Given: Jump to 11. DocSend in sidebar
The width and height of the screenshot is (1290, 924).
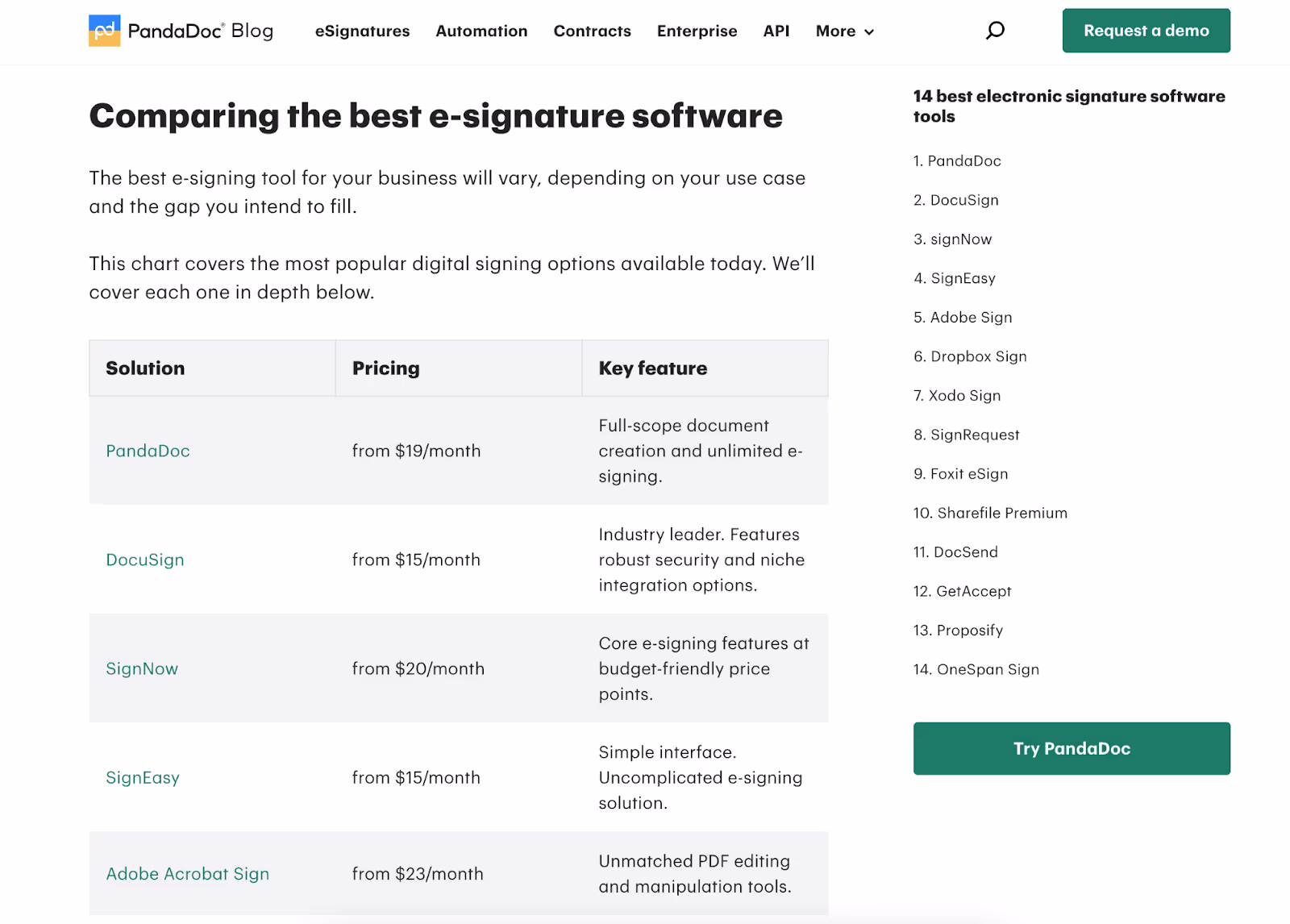Looking at the screenshot, I should click(x=955, y=551).
